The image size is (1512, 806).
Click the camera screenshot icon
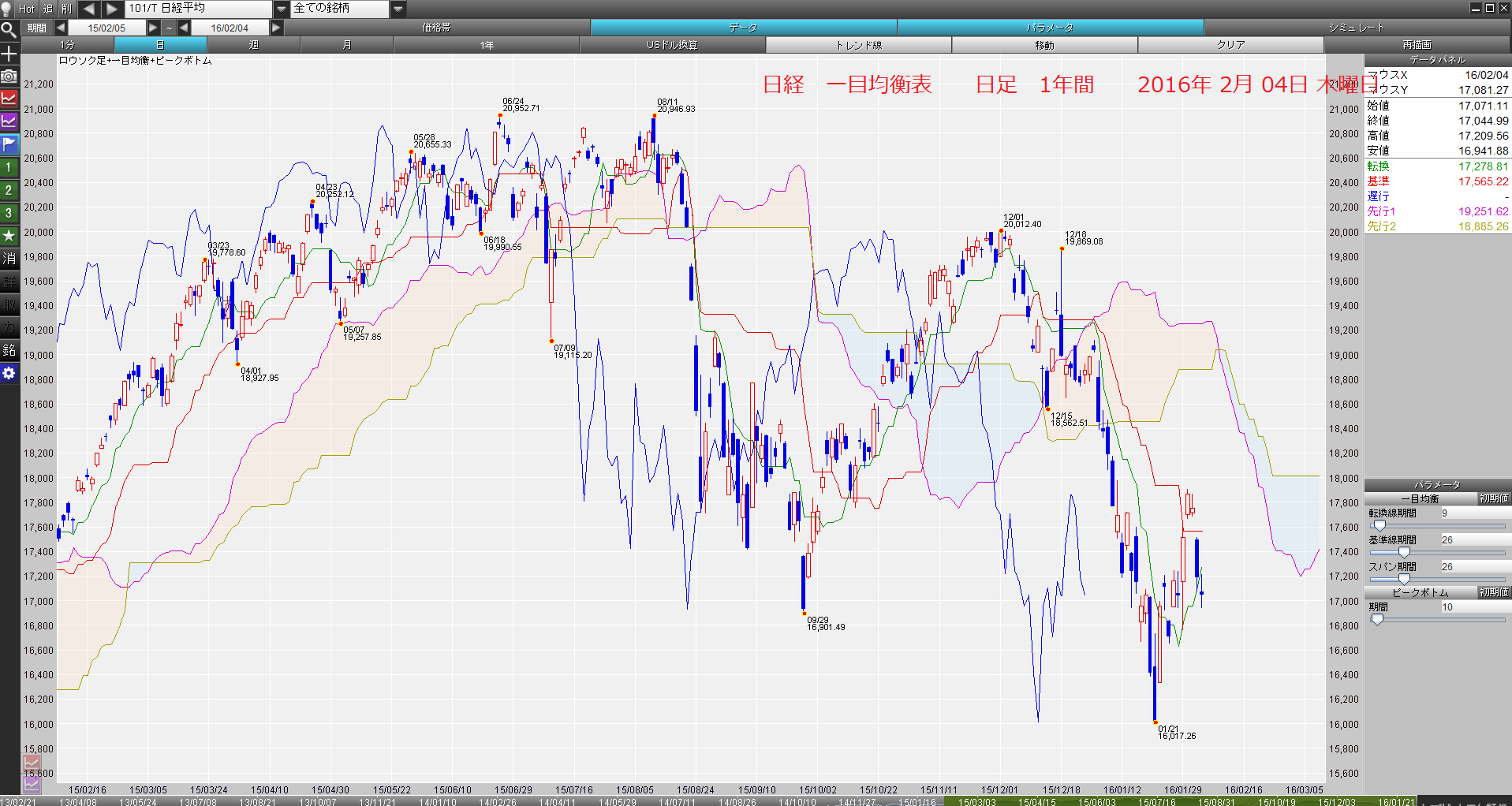pos(9,76)
